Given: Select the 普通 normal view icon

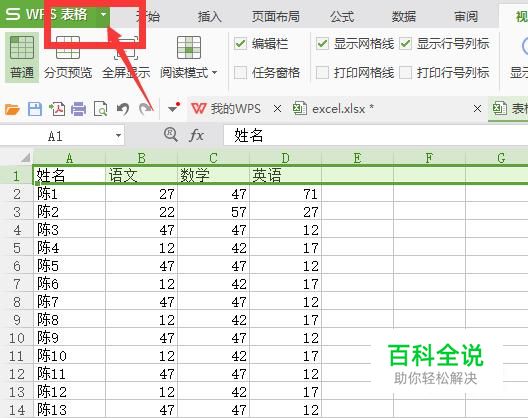Looking at the screenshot, I should tap(22, 48).
